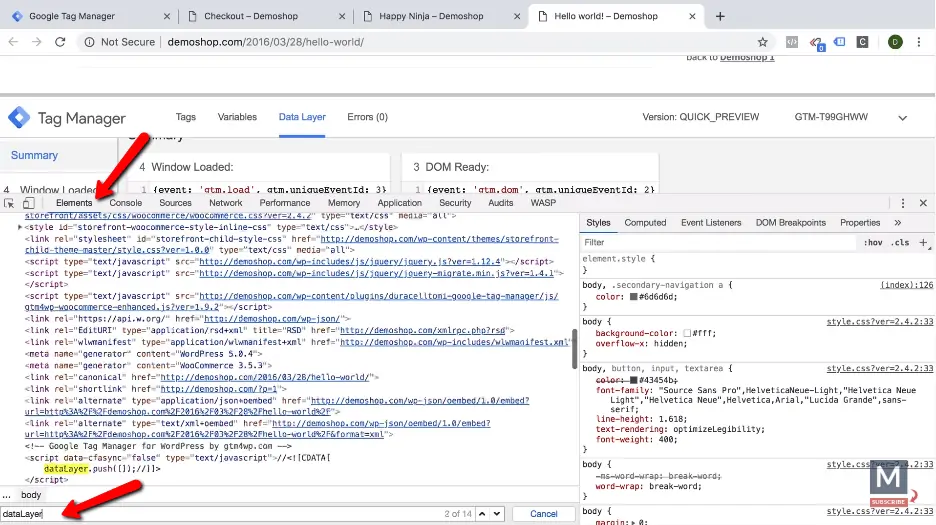Open the DevTools Application panel
Image resolution: width=936 pixels, height=525 pixels.
[399, 203]
